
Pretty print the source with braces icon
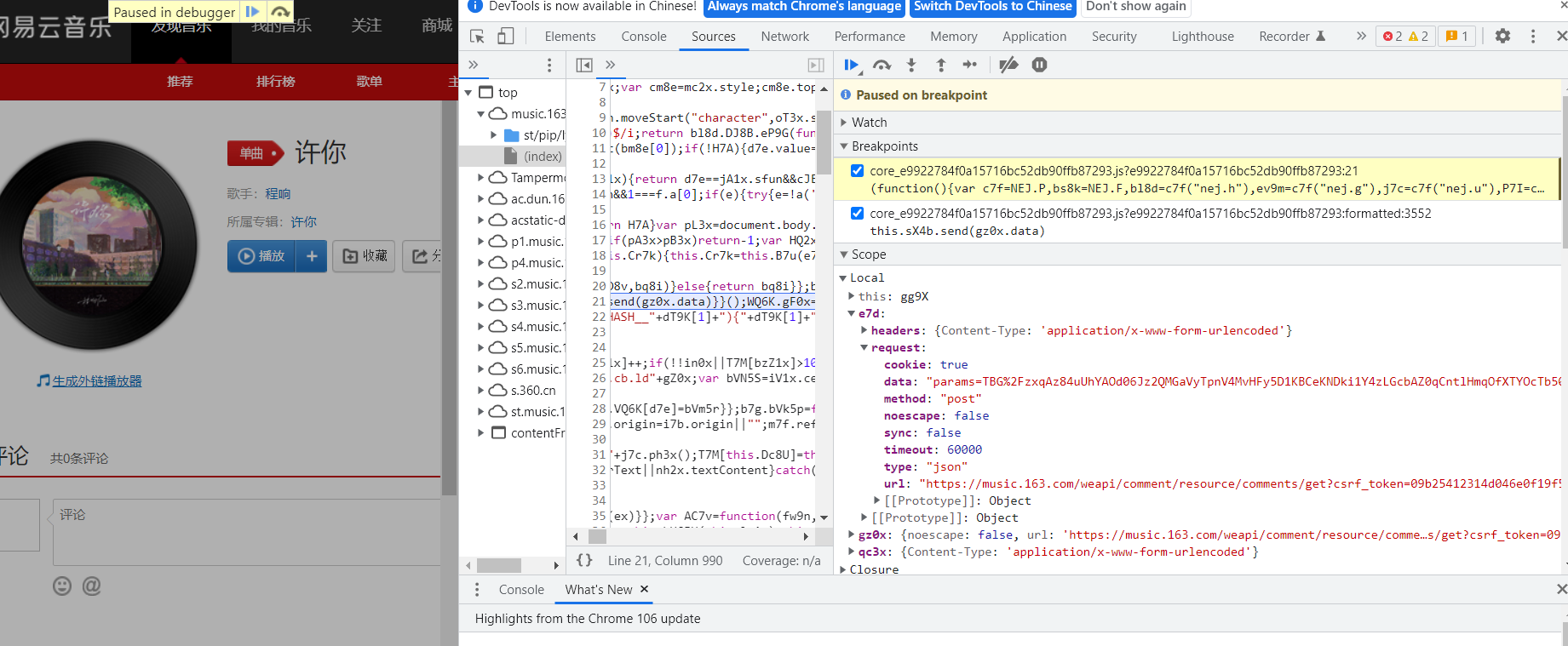coord(584,560)
